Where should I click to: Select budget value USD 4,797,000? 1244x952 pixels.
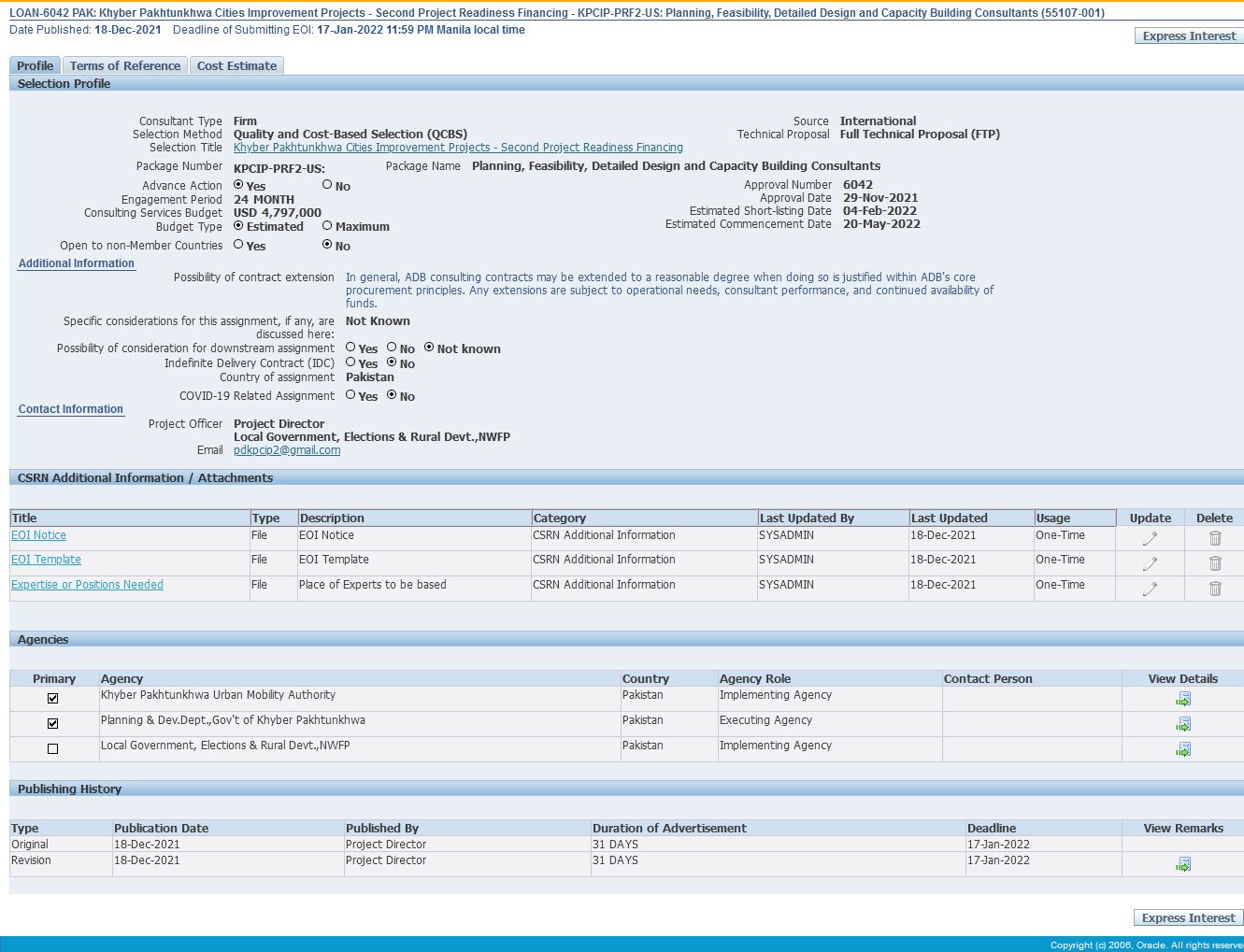point(278,213)
